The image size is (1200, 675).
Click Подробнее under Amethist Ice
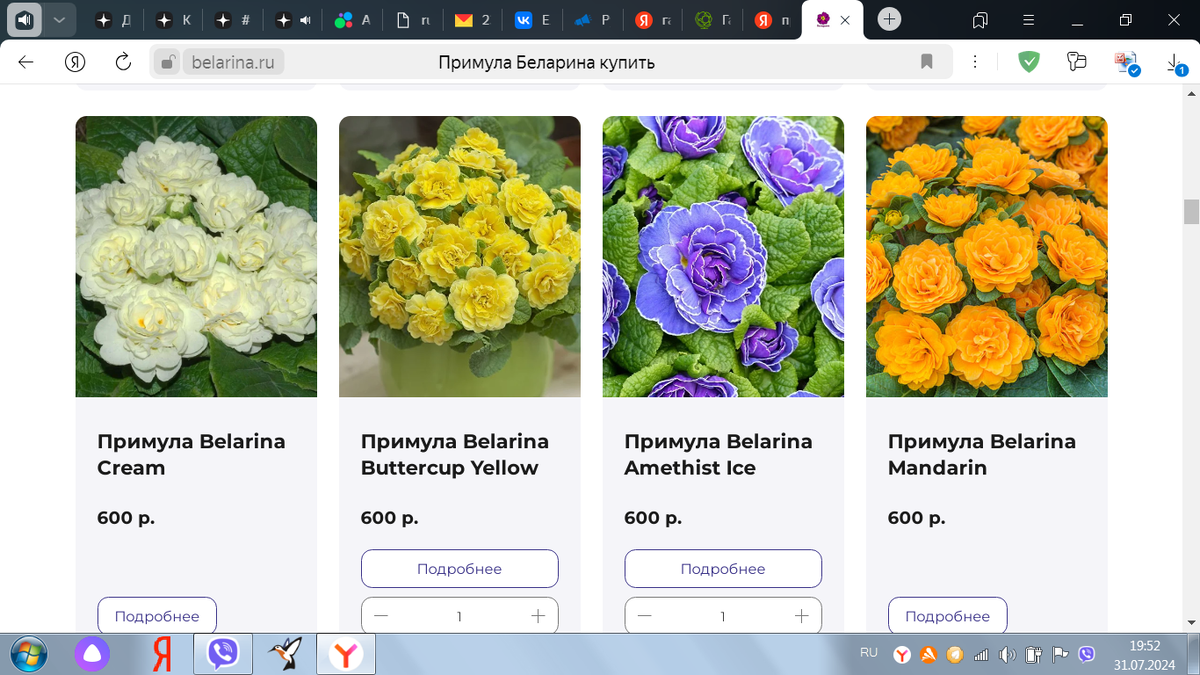(x=723, y=568)
